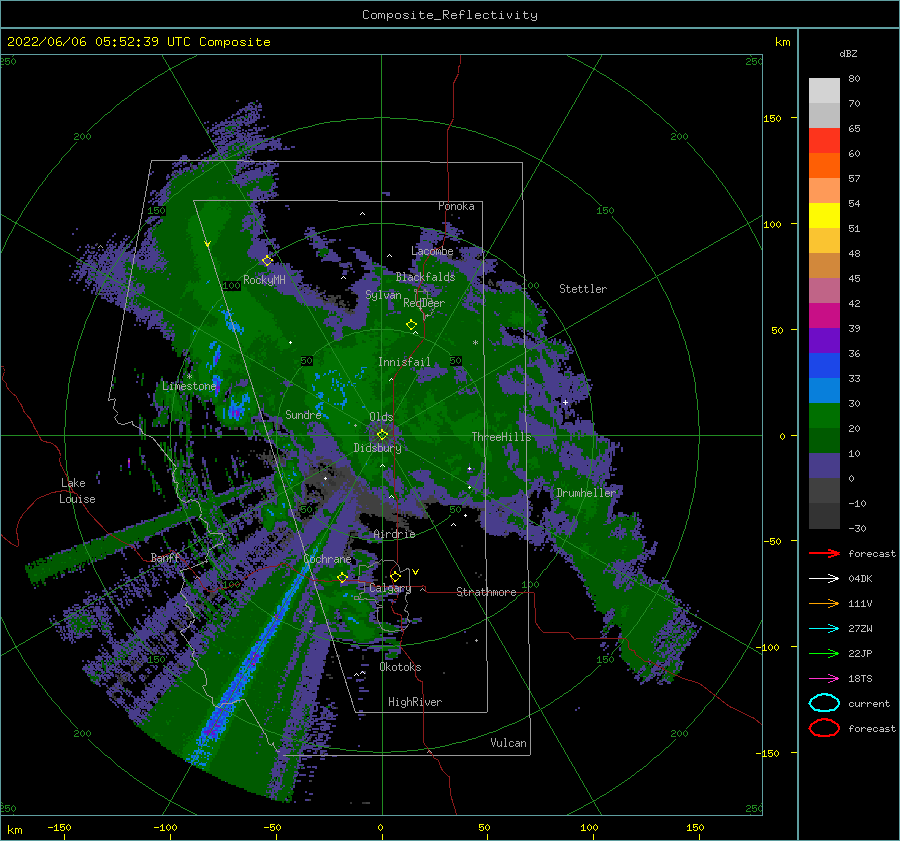Click the Vulcan city label
The width and height of the screenshot is (900, 841).
(x=508, y=743)
